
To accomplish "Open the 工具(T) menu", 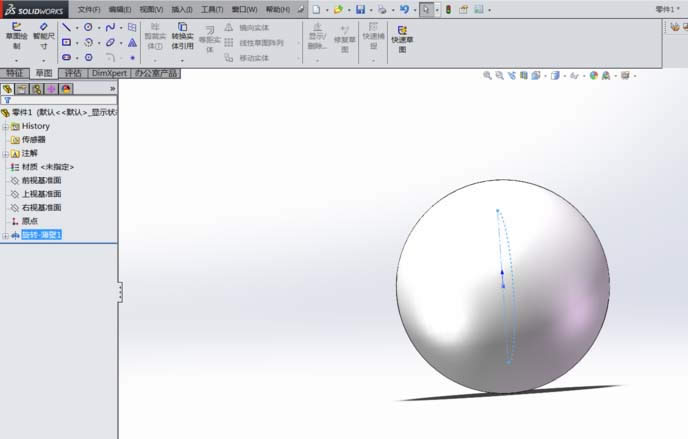I will pyautogui.click(x=212, y=9).
